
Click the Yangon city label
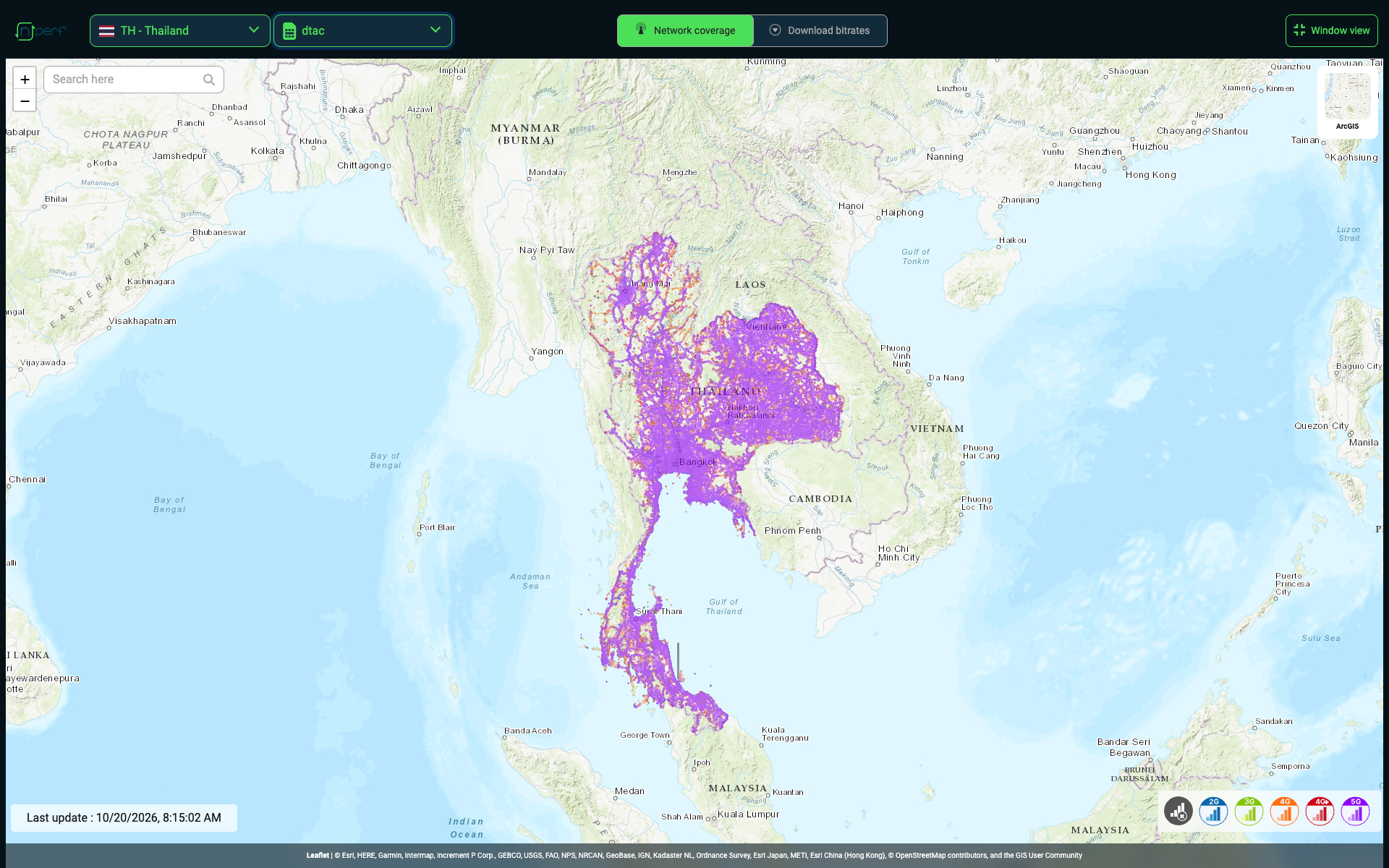547,352
